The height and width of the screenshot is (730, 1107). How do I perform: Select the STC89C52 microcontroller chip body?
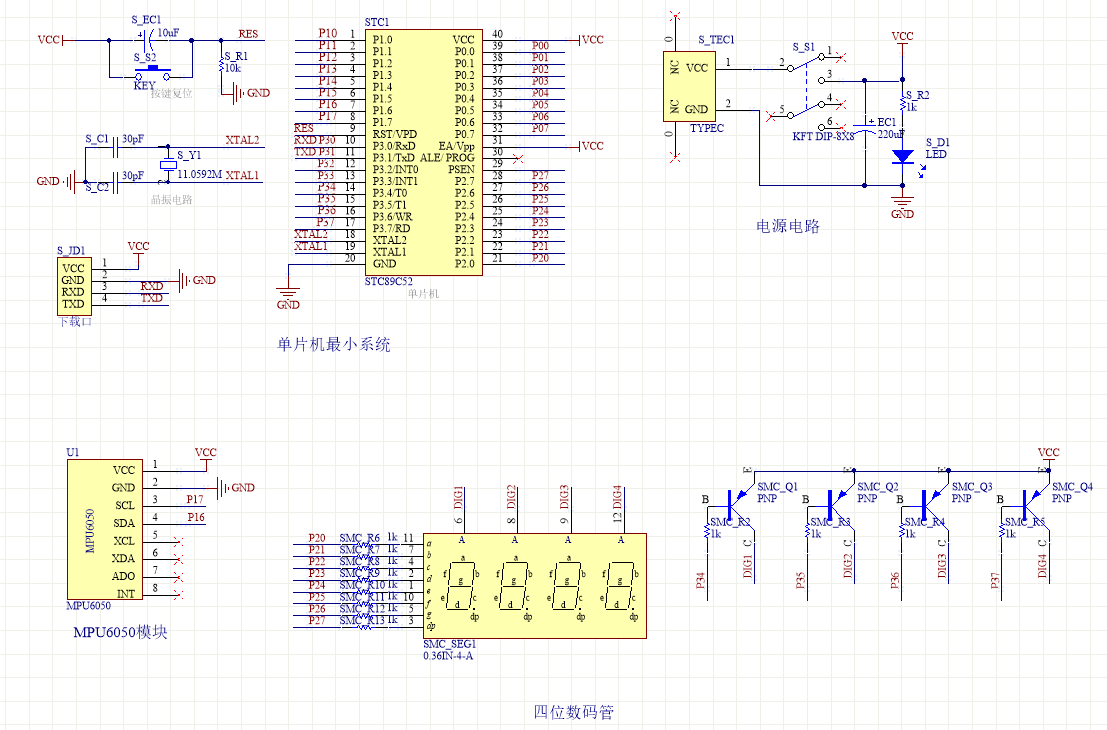(x=424, y=152)
